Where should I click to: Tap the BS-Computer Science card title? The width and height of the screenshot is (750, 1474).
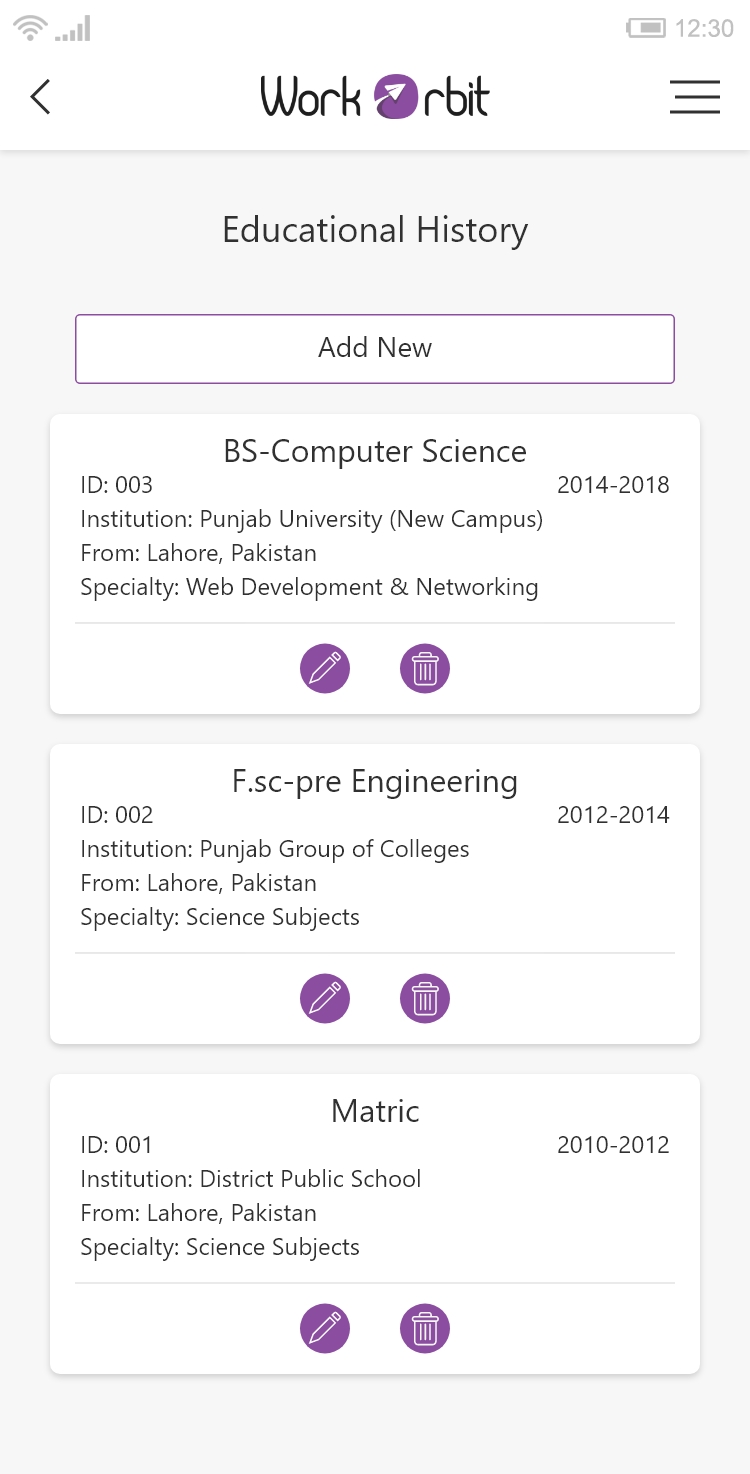pyautogui.click(x=375, y=451)
